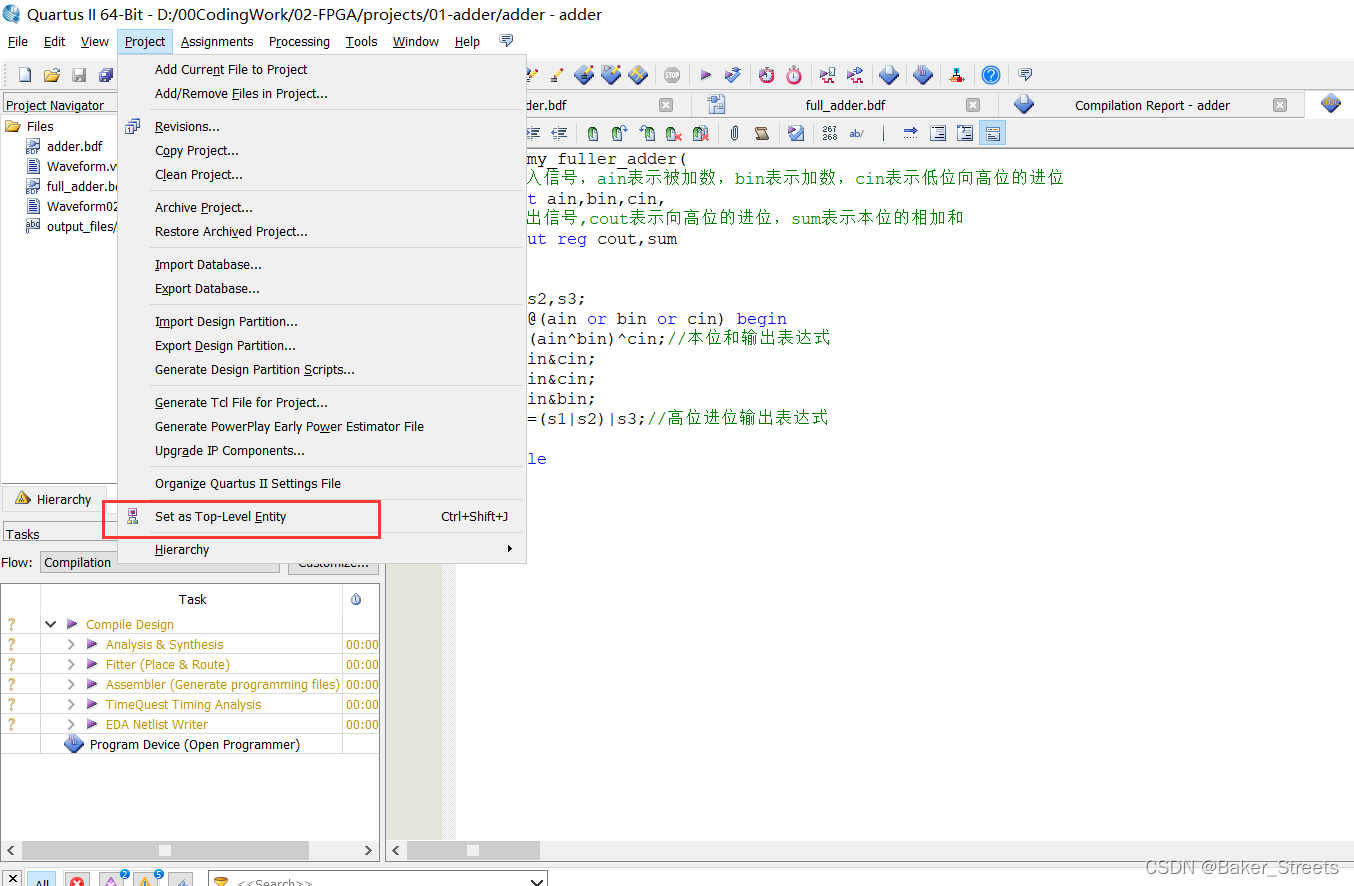Viewport: 1354px width, 886px height.
Task: Click the Analyze Current File check icon
Action: click(796, 133)
